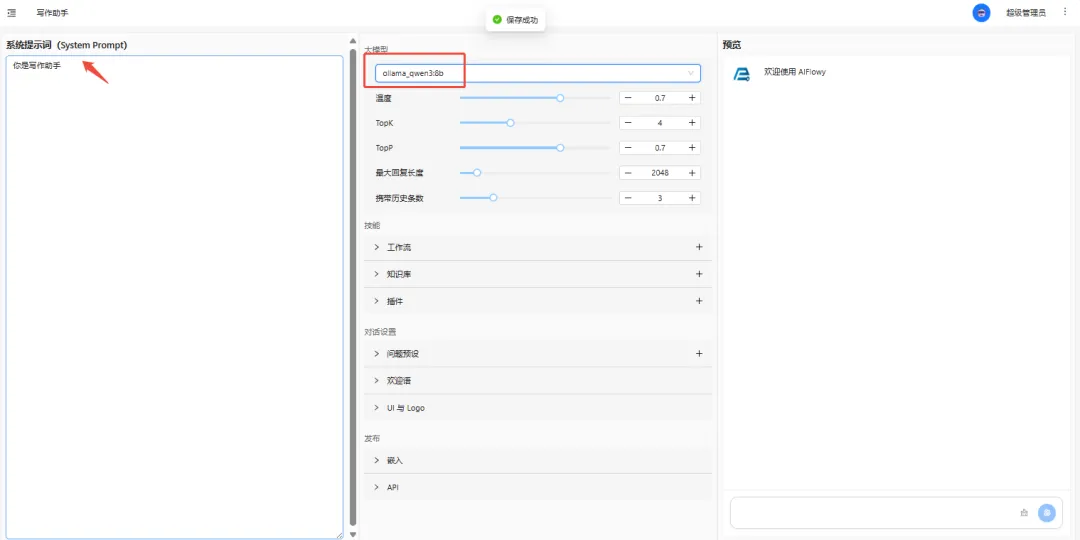
Task: Collapse the sidebar with the top-left menu icon
Action: click(x=11, y=13)
